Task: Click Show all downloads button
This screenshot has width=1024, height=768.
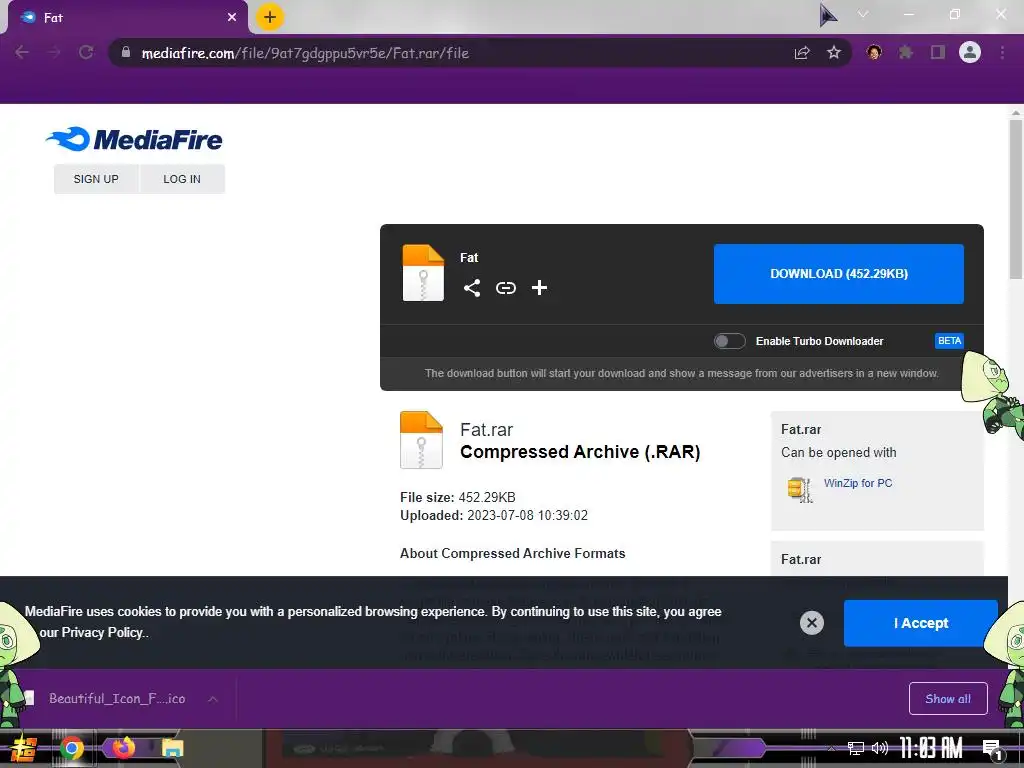Action: click(948, 699)
